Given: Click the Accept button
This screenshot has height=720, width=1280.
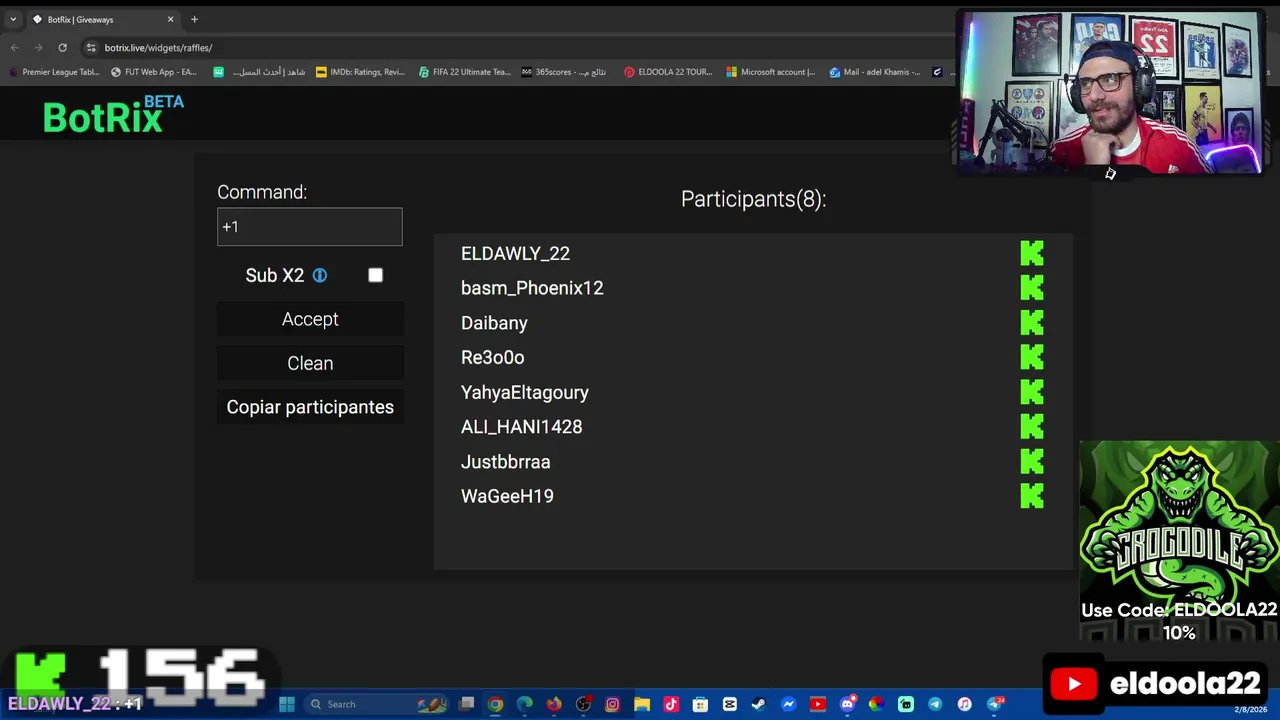Looking at the screenshot, I should coord(310,319).
